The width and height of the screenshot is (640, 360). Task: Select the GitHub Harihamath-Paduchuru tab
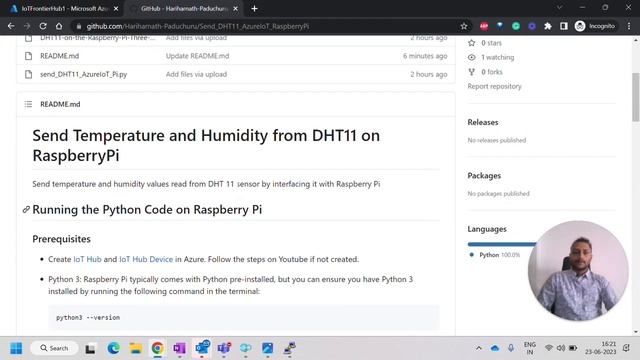tap(184, 9)
